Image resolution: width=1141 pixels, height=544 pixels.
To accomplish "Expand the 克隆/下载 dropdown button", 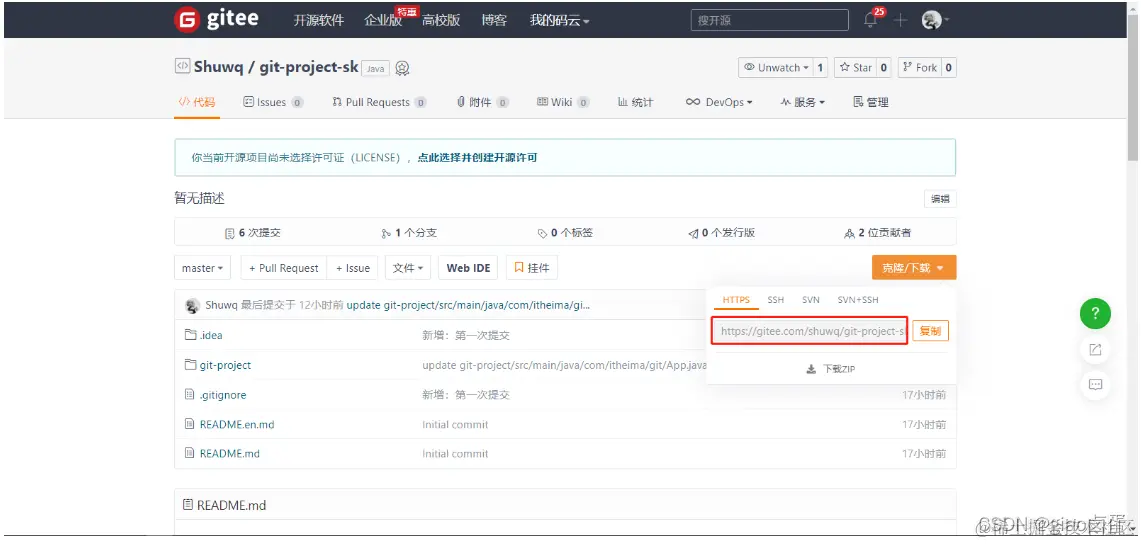I will (x=914, y=268).
